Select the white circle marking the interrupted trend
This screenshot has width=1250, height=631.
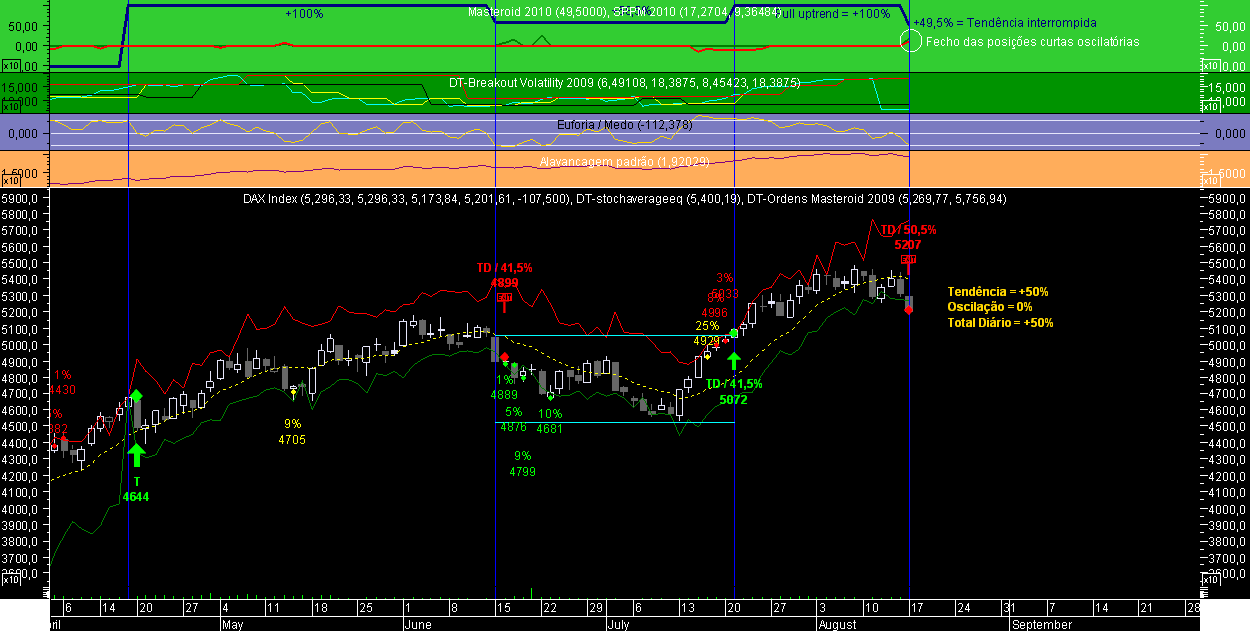[x=911, y=40]
